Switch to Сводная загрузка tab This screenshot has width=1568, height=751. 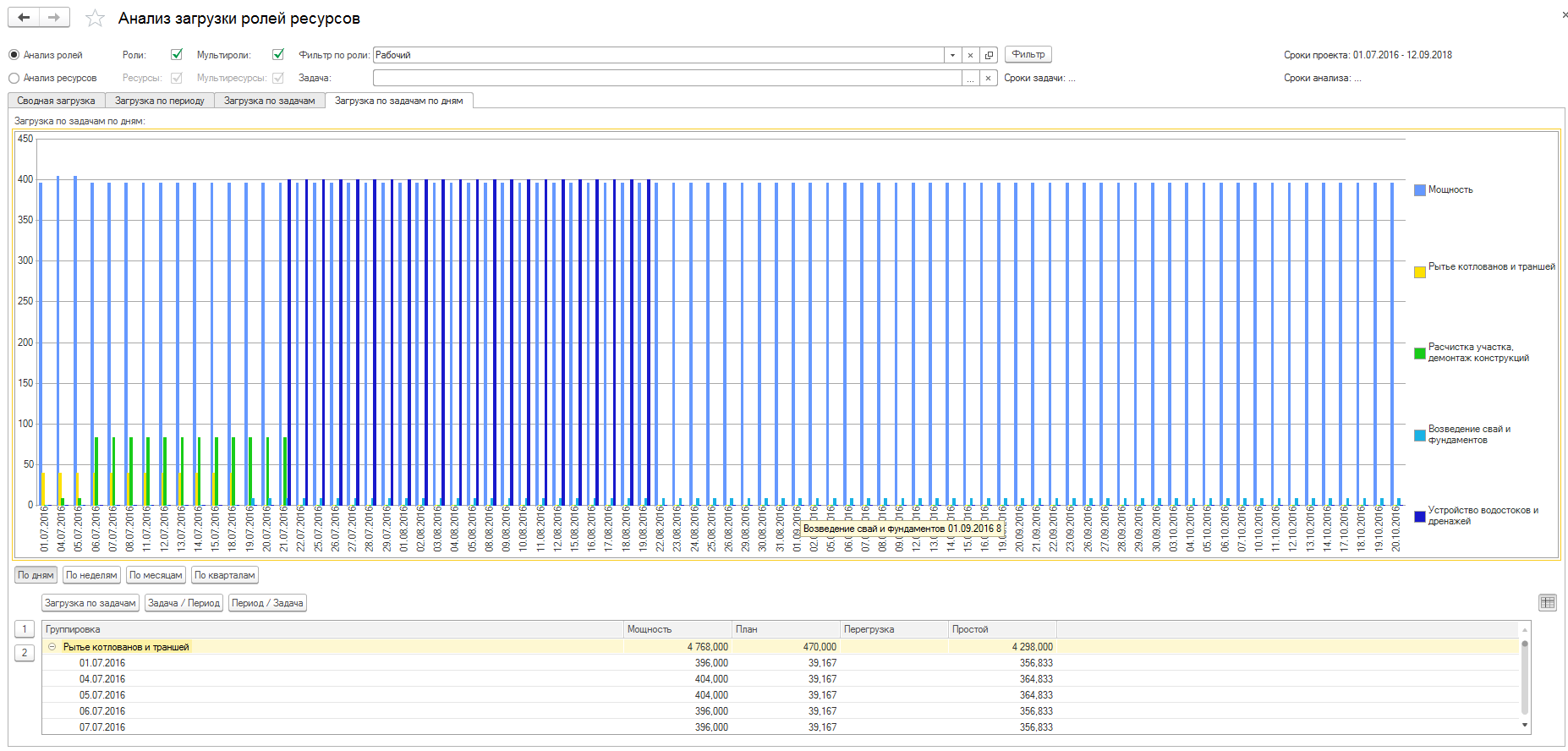[57, 101]
